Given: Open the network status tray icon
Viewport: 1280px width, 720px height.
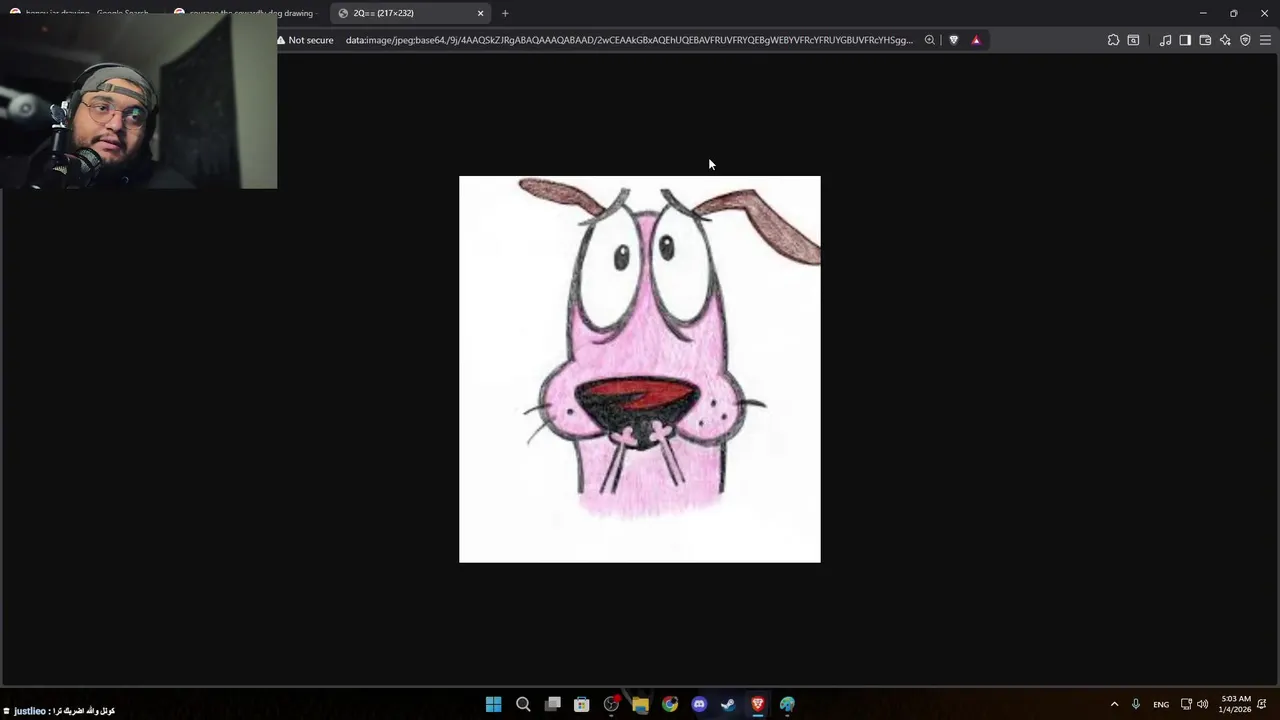Looking at the screenshot, I should [1186, 704].
